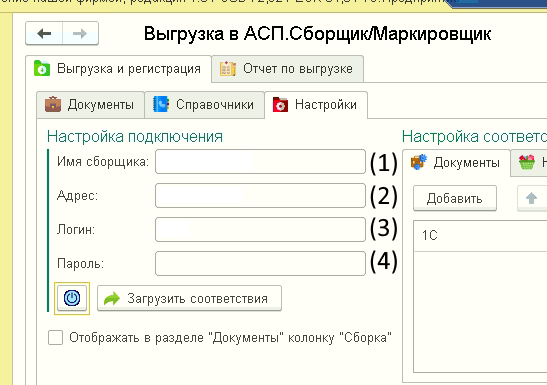Viewport: 547px width, 385px height.
Task: Switch to the Выгрузка и регистрация tab
Action: 119,69
